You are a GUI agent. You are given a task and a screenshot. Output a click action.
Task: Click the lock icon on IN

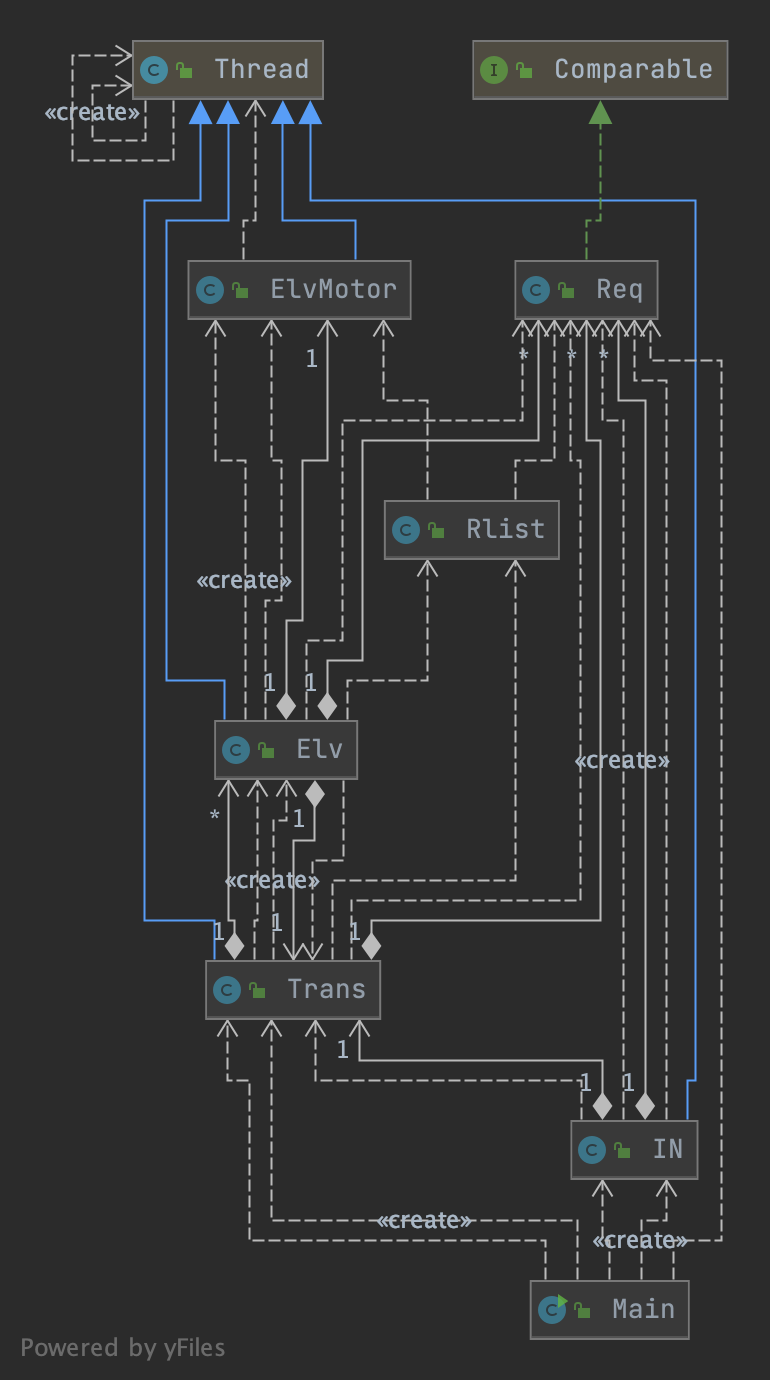pos(622,1150)
